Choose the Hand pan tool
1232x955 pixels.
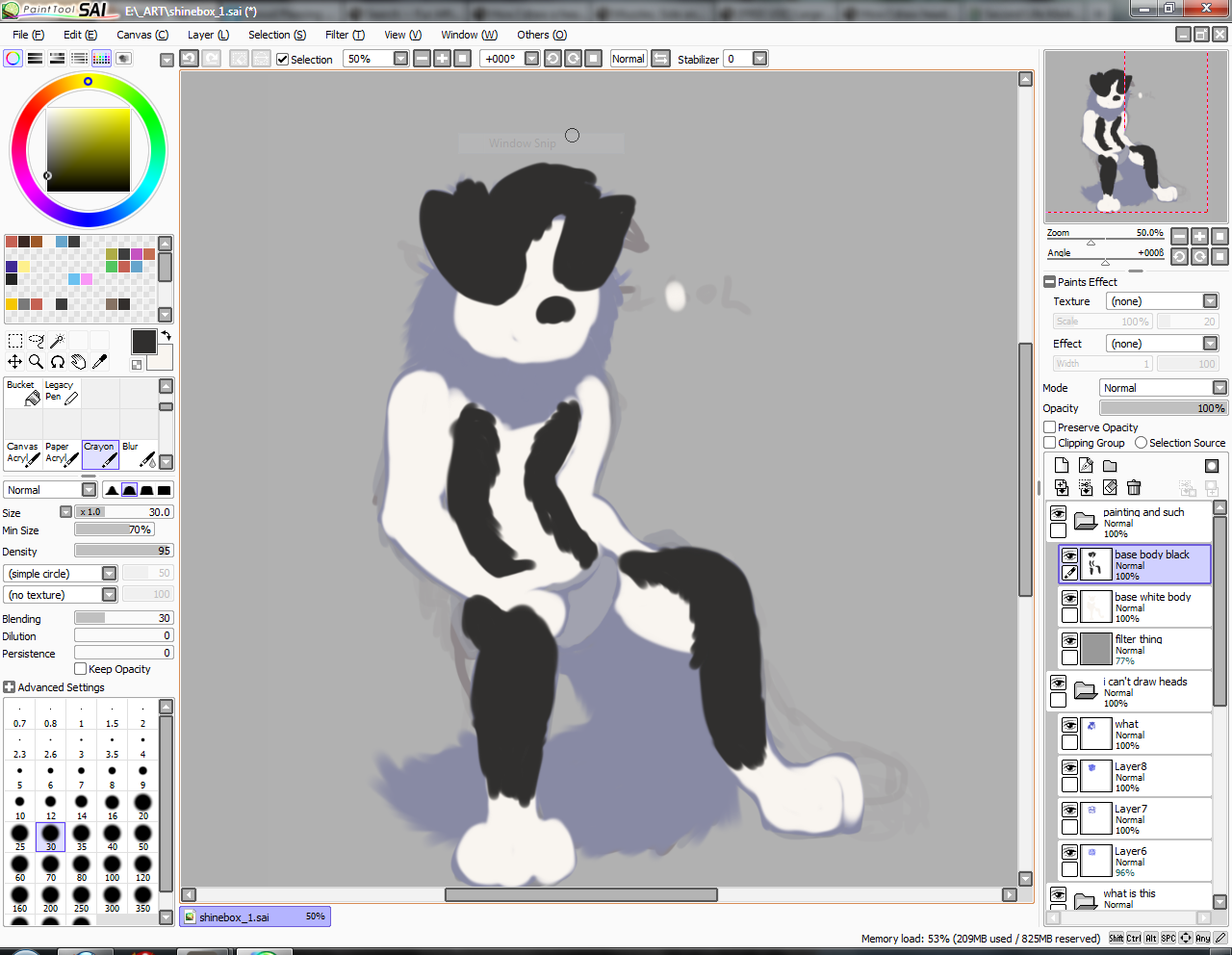point(78,362)
